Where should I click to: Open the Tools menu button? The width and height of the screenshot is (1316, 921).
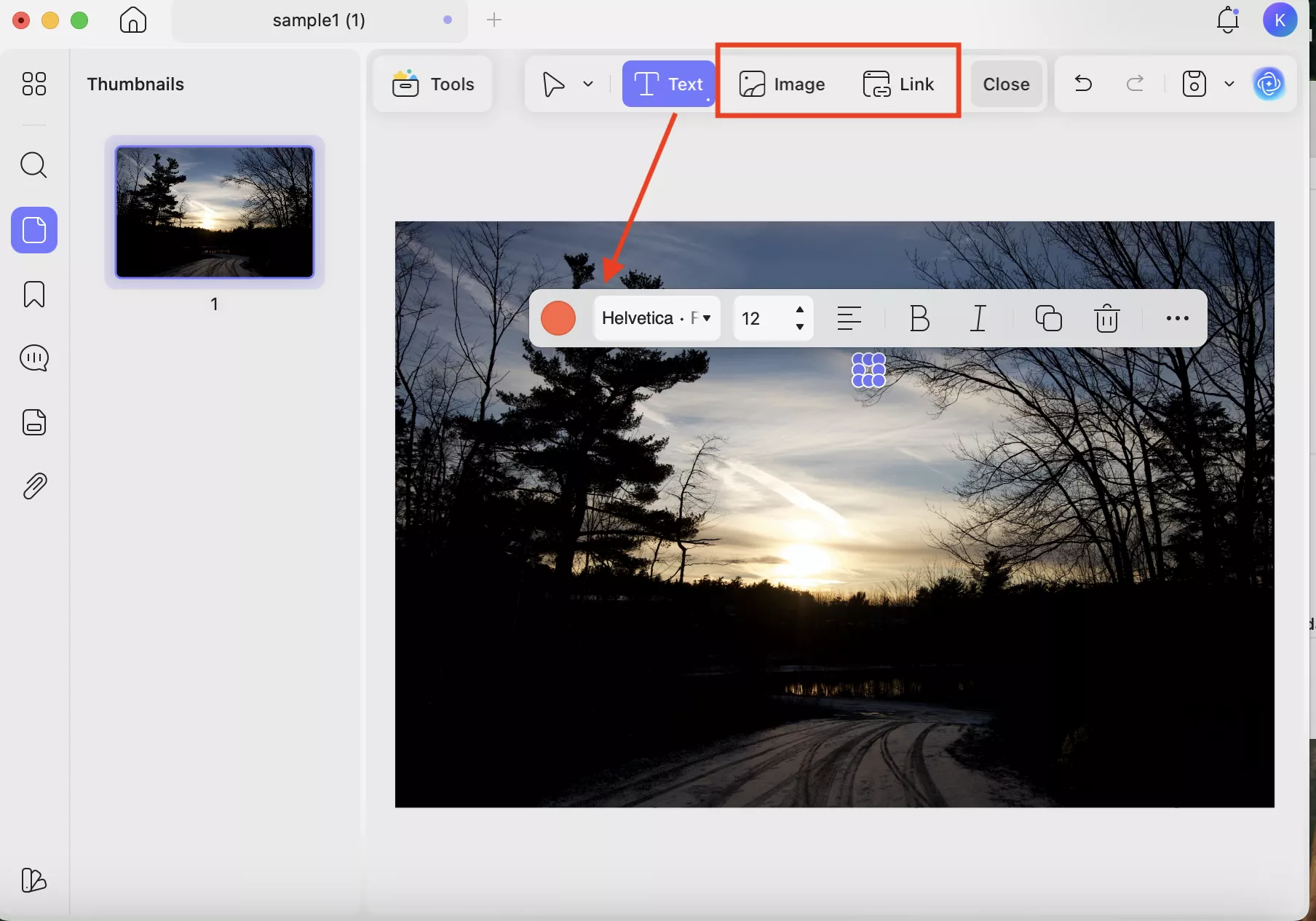click(433, 84)
